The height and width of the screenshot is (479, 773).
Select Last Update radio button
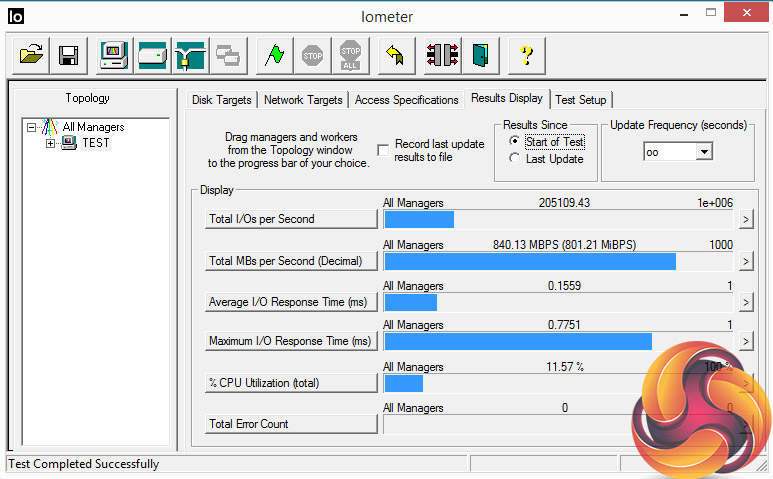coord(514,158)
